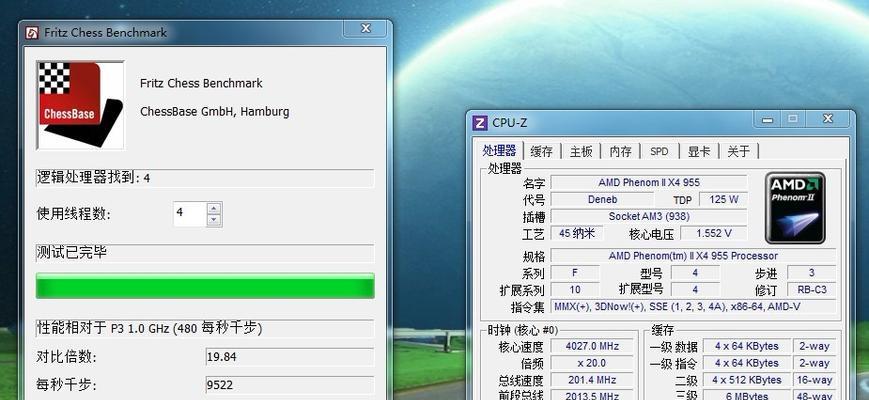
Task: Click the bus speed 201.4 MHz
Action: 591,380
